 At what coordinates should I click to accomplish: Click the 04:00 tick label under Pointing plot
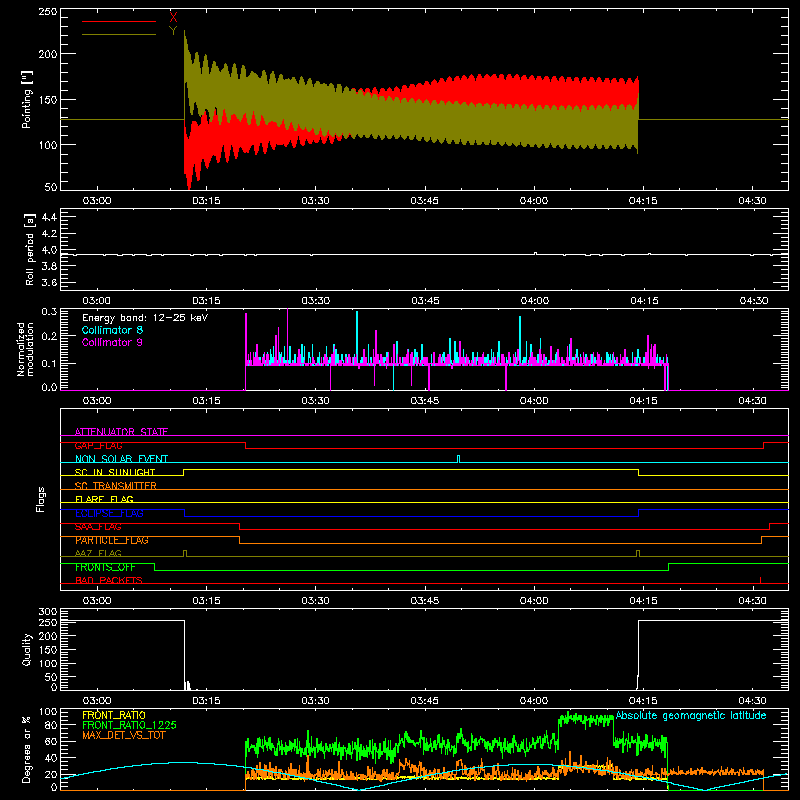coord(534,201)
